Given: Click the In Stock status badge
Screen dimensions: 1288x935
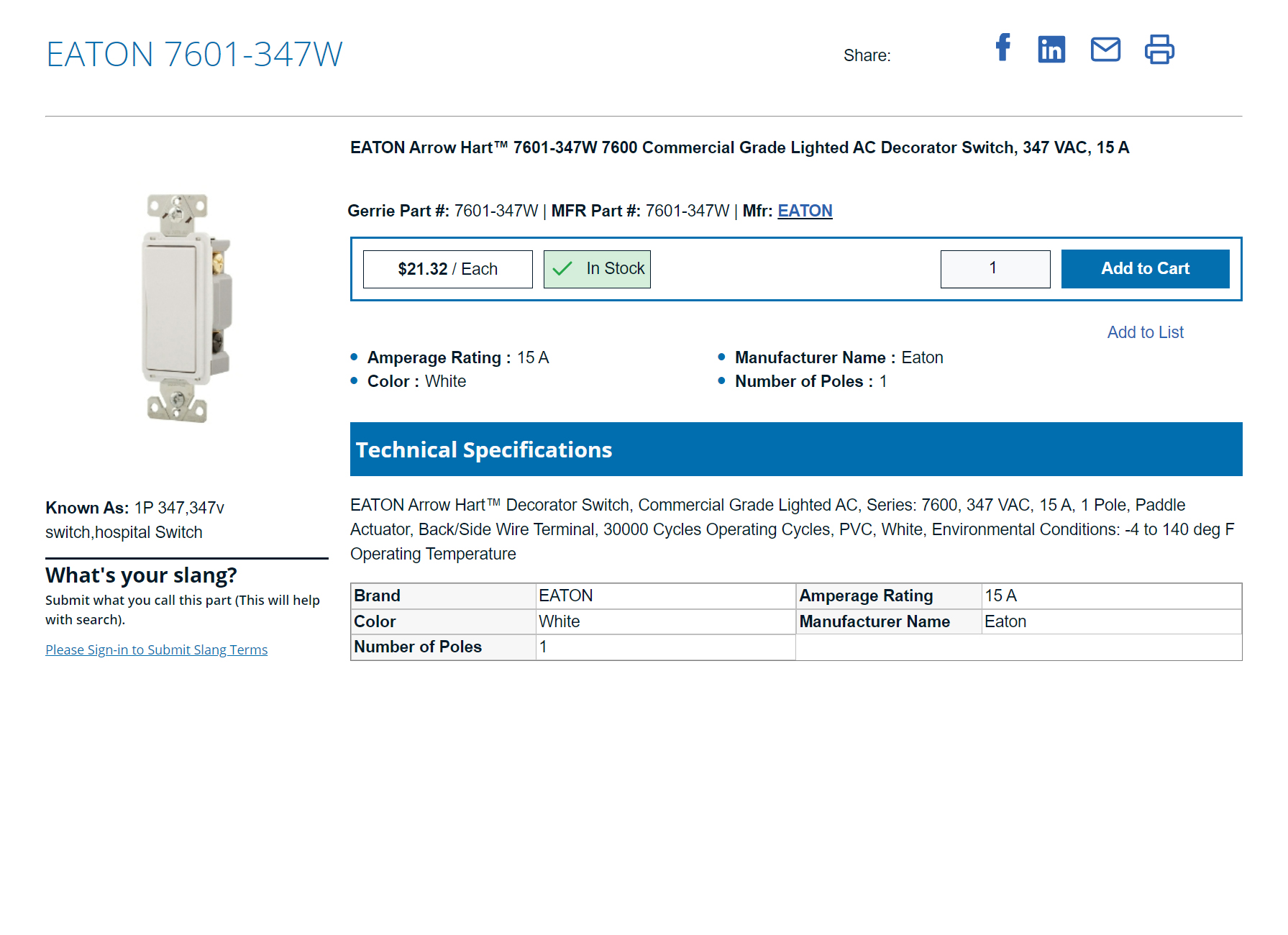Looking at the screenshot, I should click(597, 269).
